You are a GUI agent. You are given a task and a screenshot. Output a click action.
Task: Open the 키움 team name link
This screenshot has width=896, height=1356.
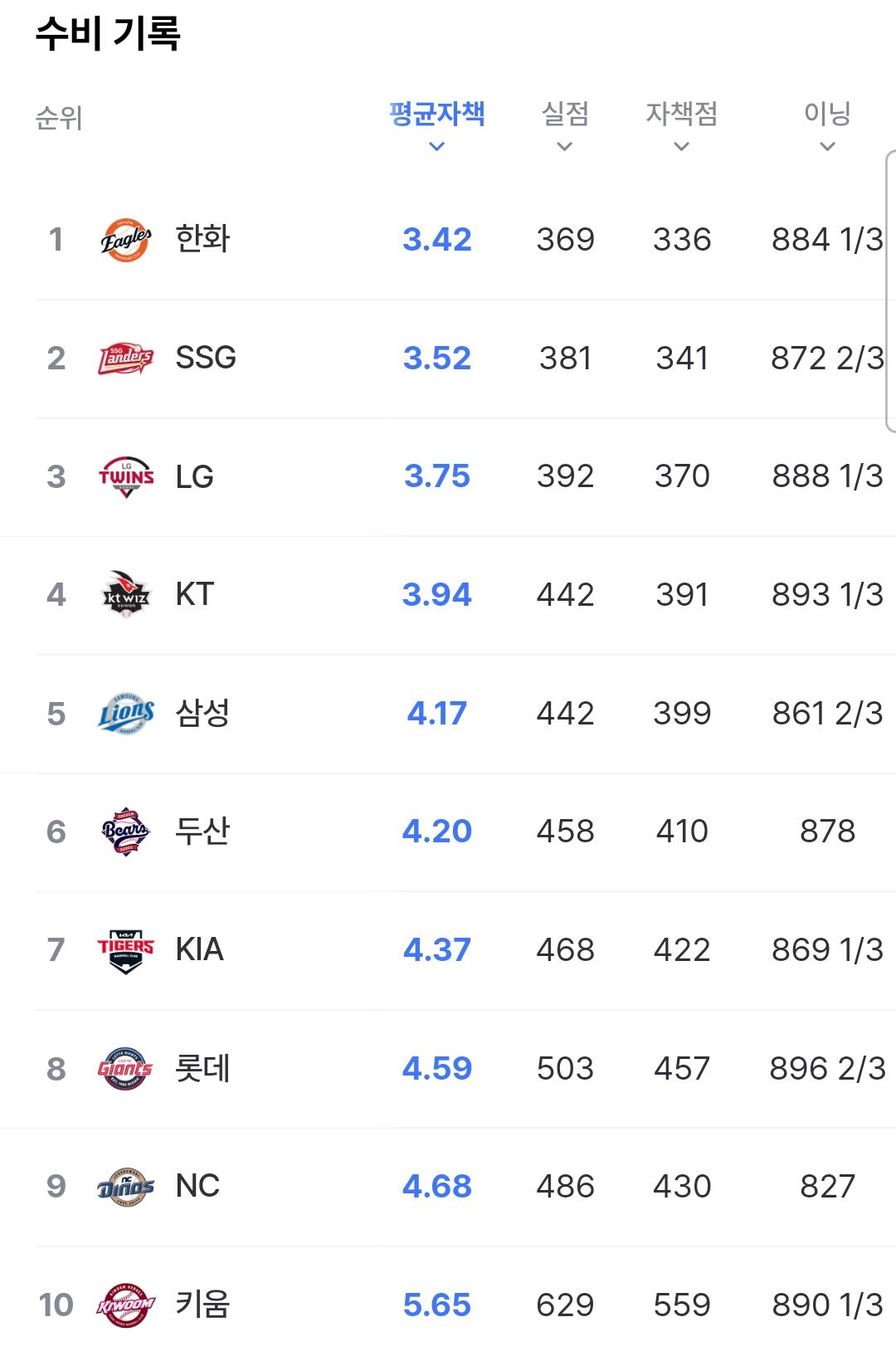coord(202,1305)
